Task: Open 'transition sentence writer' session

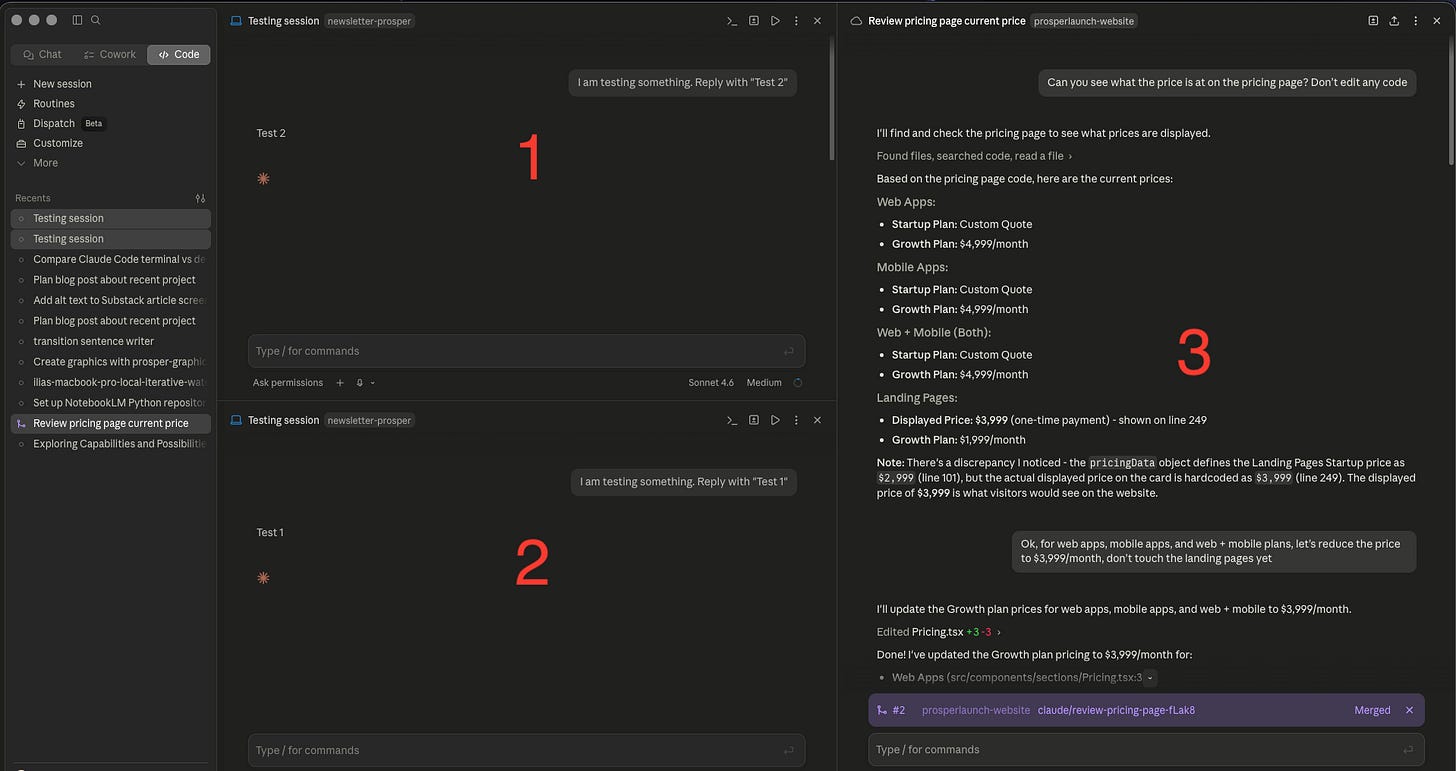Action: [x=111, y=341]
